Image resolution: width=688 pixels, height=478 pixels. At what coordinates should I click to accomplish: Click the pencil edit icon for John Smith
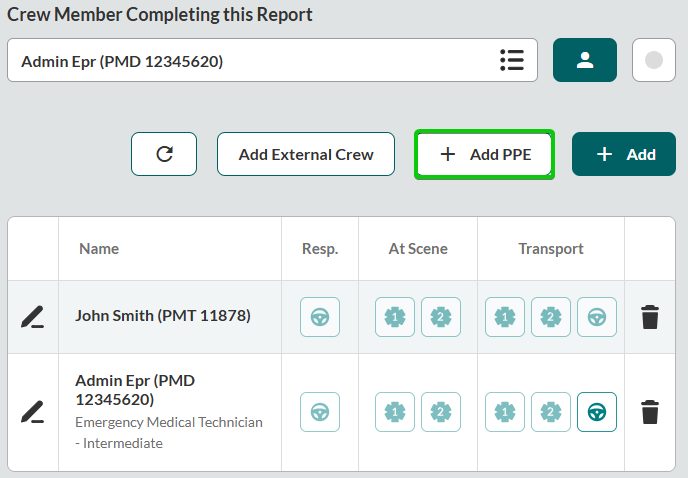(32, 317)
